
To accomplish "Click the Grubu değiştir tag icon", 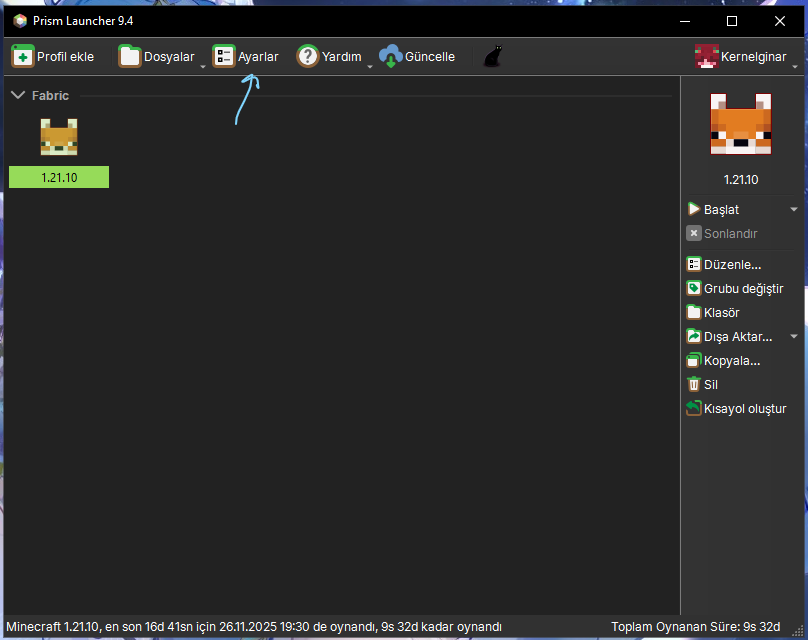I will point(694,289).
